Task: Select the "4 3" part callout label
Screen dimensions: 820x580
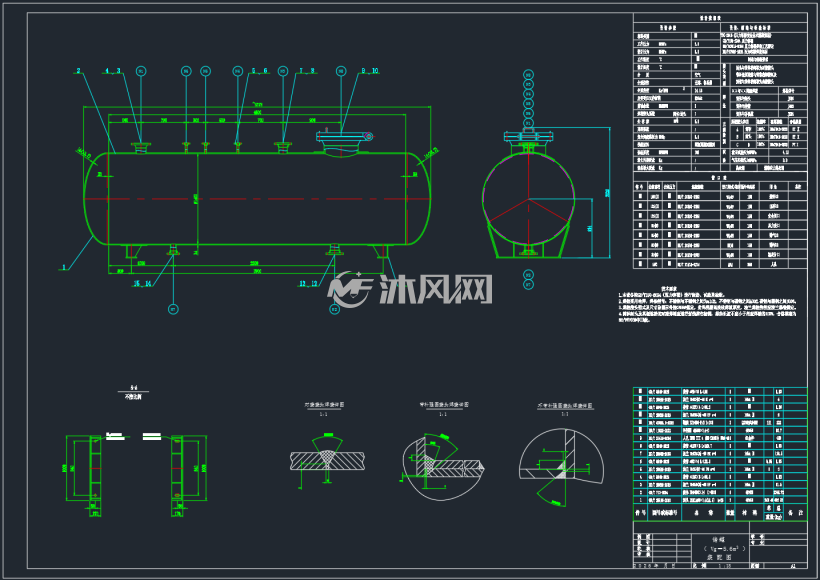Action: coord(113,71)
